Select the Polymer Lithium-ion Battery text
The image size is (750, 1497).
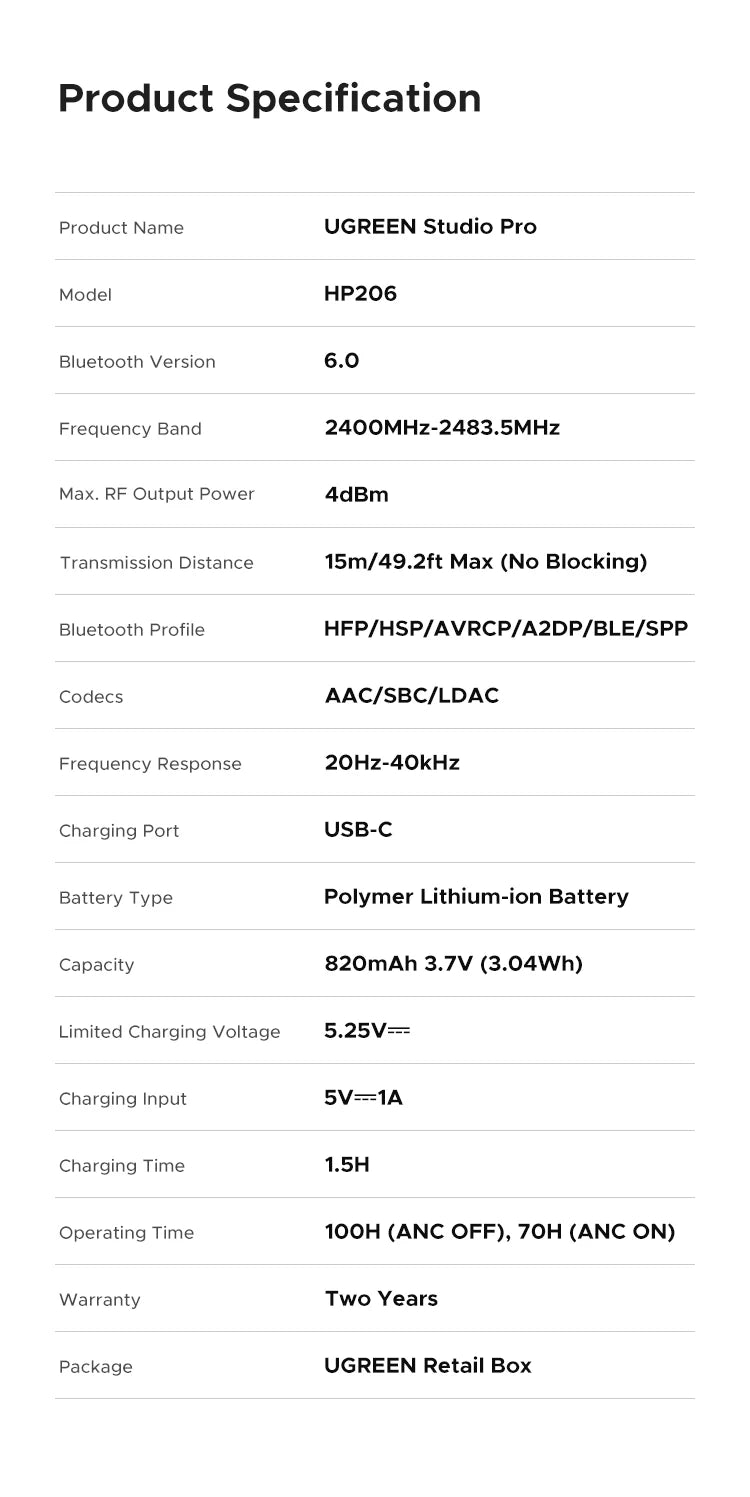tap(476, 897)
